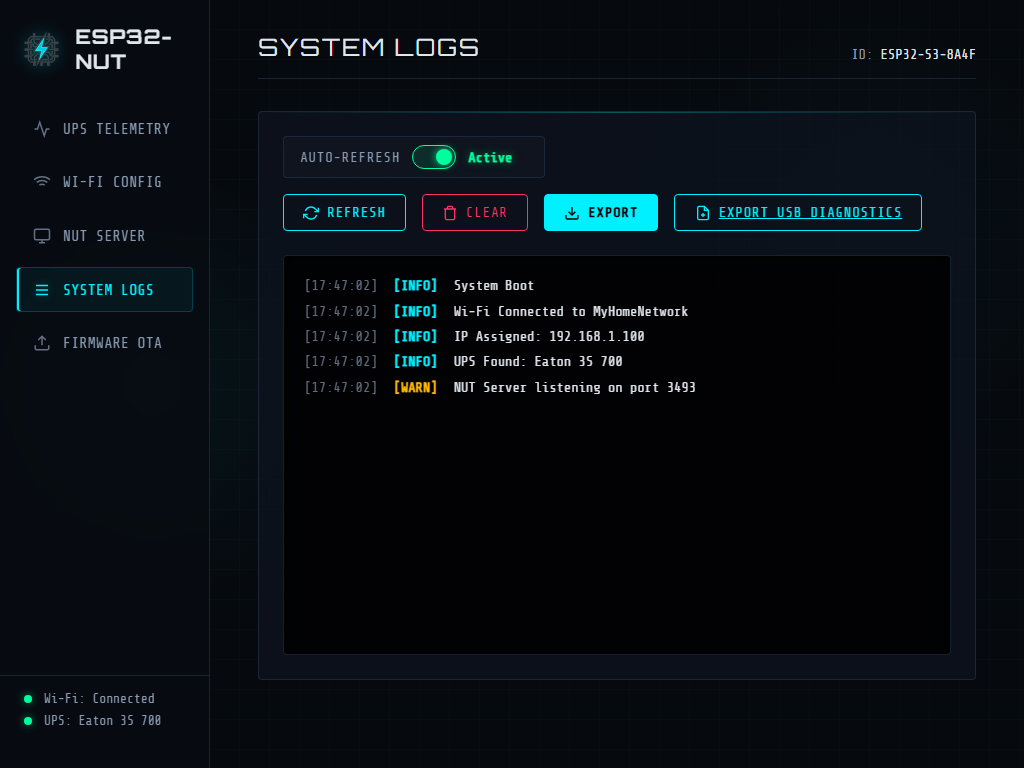
Task: Click the Firmware OTA upload icon
Action: (x=42, y=343)
